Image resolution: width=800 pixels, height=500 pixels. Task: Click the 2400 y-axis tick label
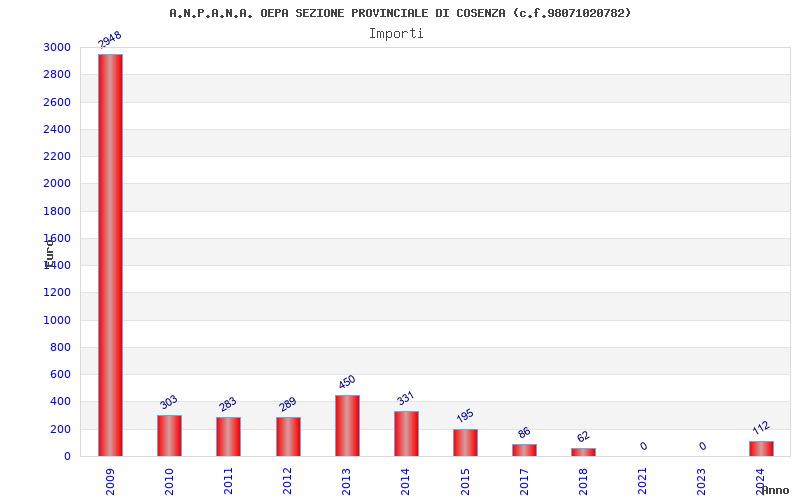click(57, 129)
